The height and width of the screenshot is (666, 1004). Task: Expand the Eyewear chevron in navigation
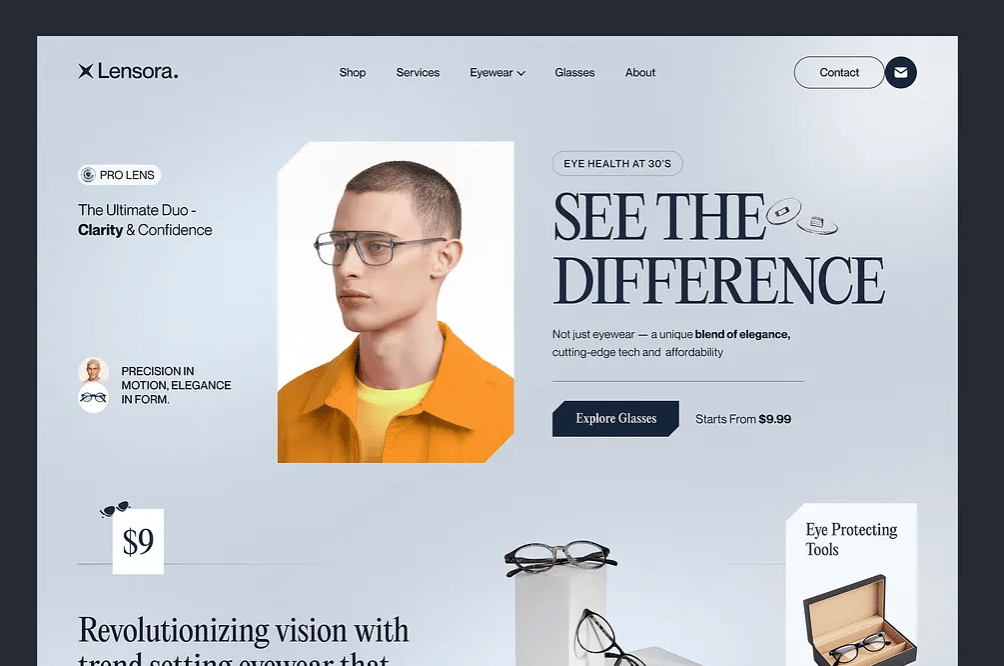pyautogui.click(x=521, y=73)
